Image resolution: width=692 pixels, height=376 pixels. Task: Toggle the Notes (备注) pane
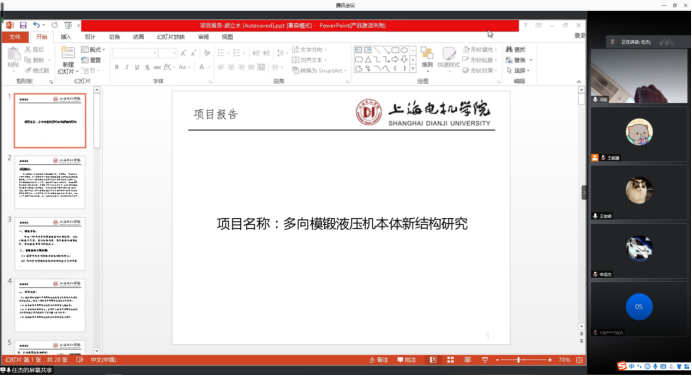click(x=379, y=360)
